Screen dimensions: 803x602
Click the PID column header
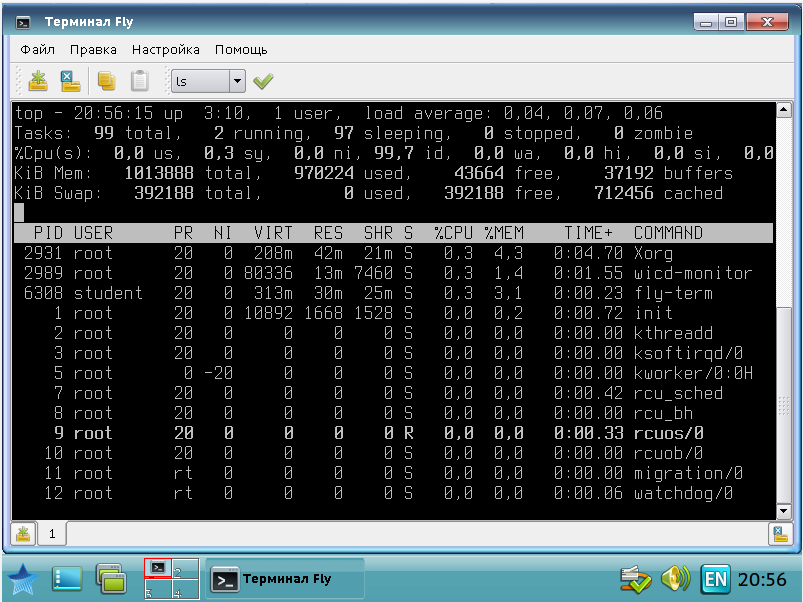tap(48, 233)
